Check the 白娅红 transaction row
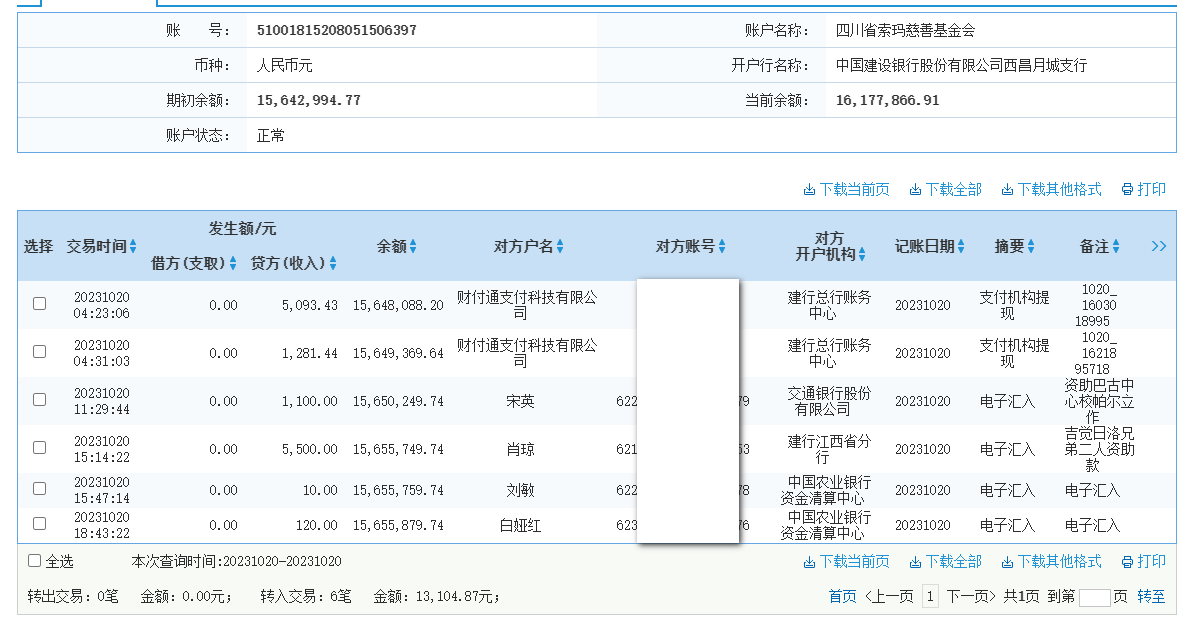The height and width of the screenshot is (621, 1178). coord(40,524)
